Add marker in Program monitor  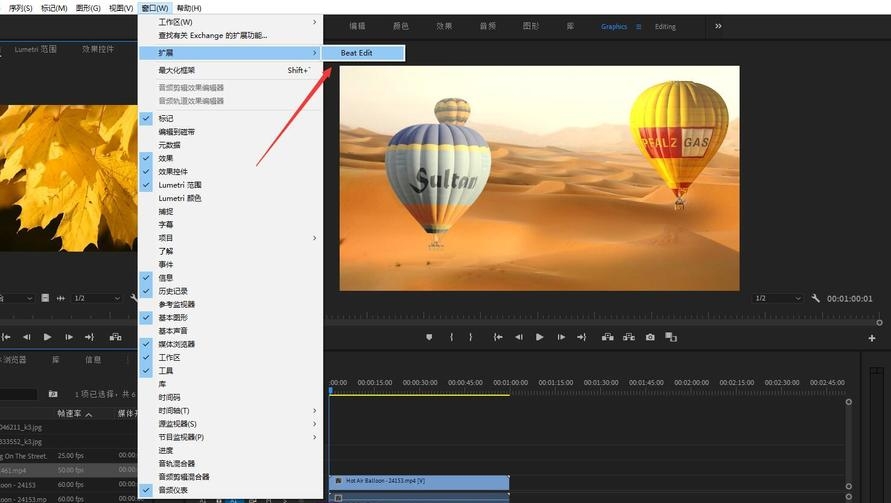click(429, 337)
